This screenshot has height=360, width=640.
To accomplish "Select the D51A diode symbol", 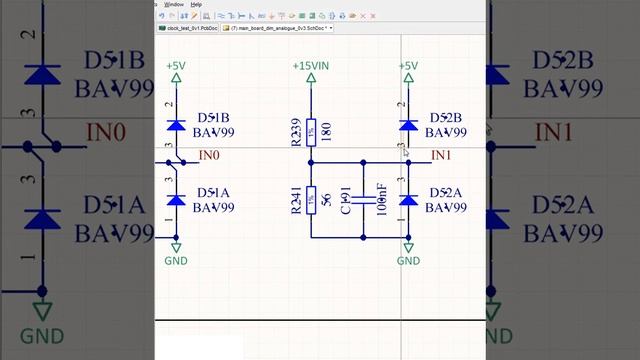I will [176, 200].
